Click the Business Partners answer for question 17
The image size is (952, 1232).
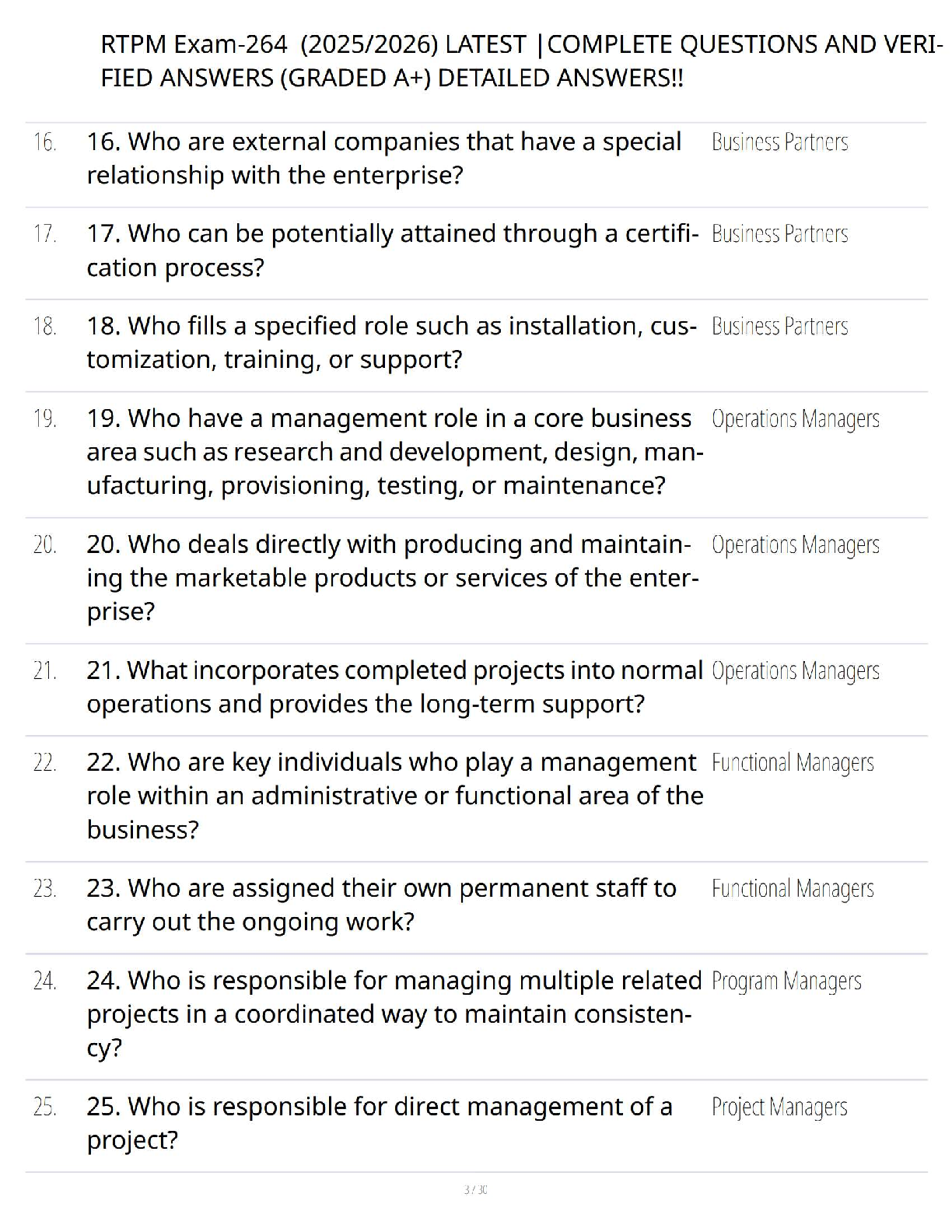click(x=780, y=233)
